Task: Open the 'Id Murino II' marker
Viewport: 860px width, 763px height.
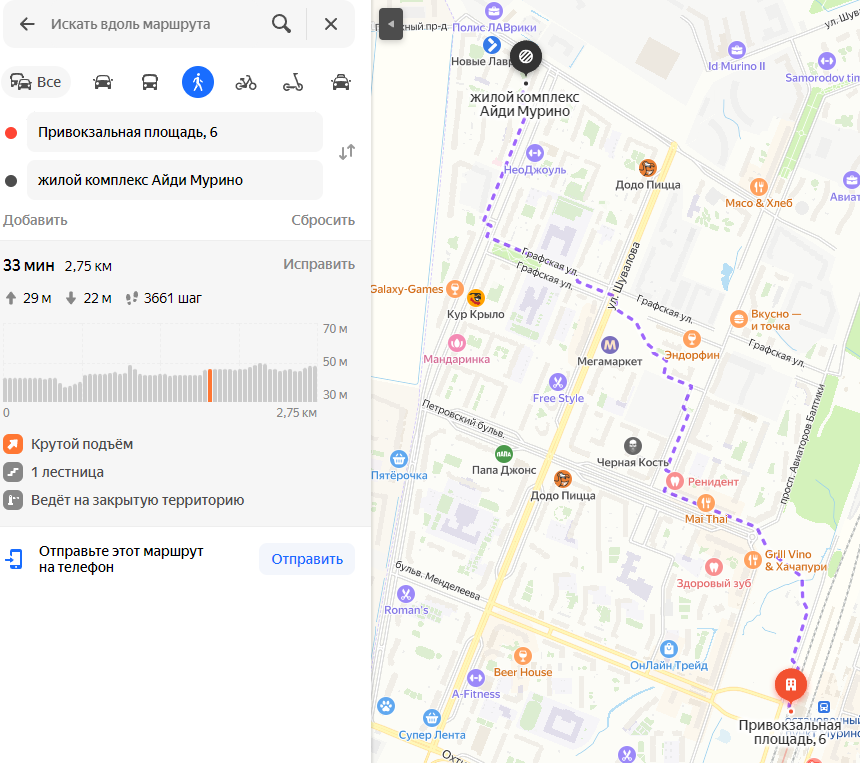Action: coord(737,50)
